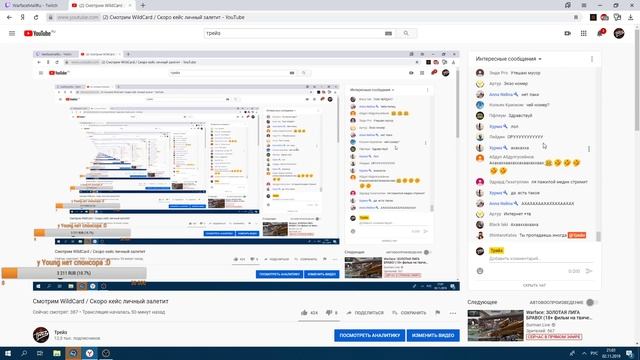Open the Treiks channel name link
The image size is (640, 360).
click(60, 332)
